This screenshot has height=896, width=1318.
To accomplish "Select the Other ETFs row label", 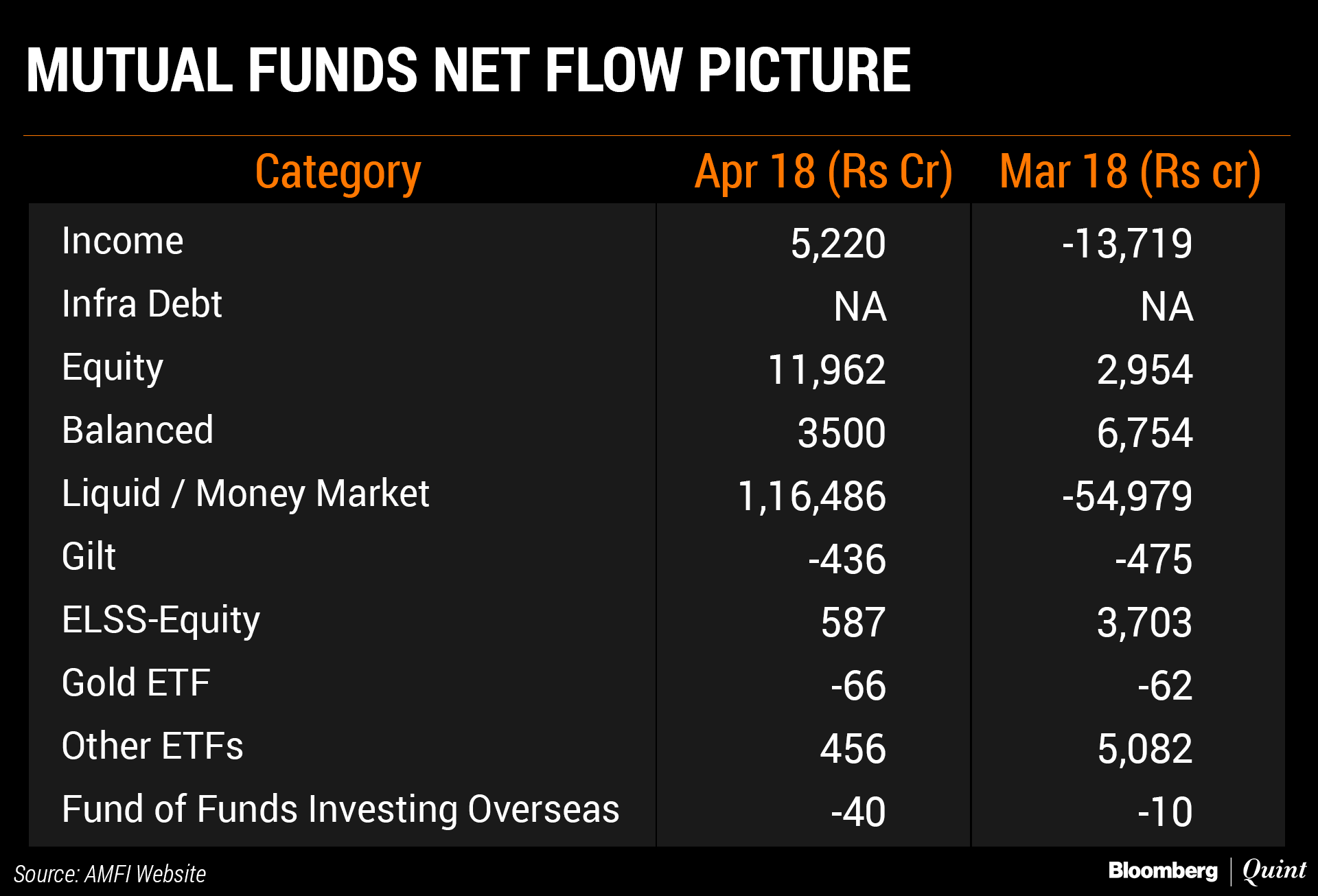I will pyautogui.click(x=152, y=746).
